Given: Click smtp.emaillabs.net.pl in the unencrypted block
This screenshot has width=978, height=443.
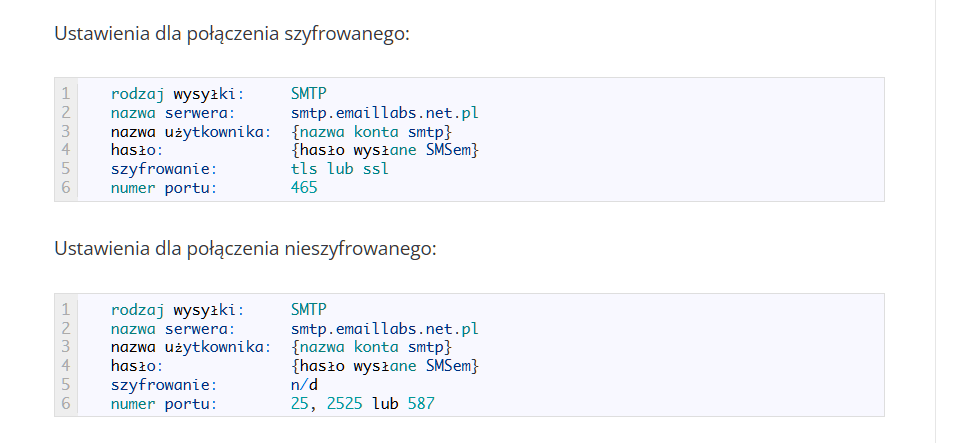Looking at the screenshot, I should [x=385, y=328].
